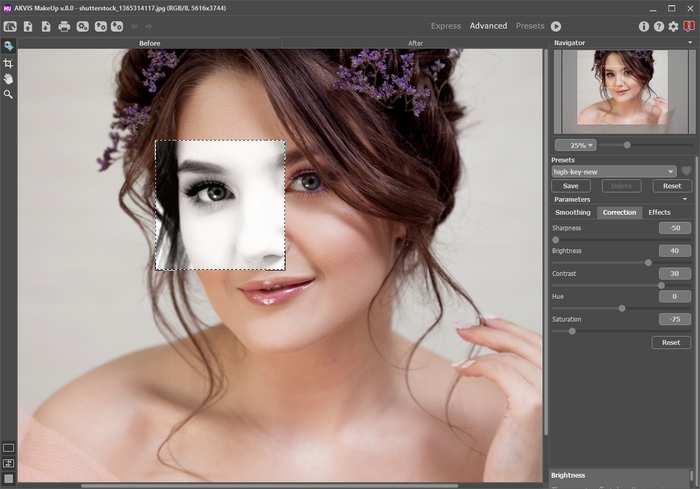Image resolution: width=700 pixels, height=489 pixels.
Task: Reset the Correction parameters button
Action: click(x=671, y=343)
